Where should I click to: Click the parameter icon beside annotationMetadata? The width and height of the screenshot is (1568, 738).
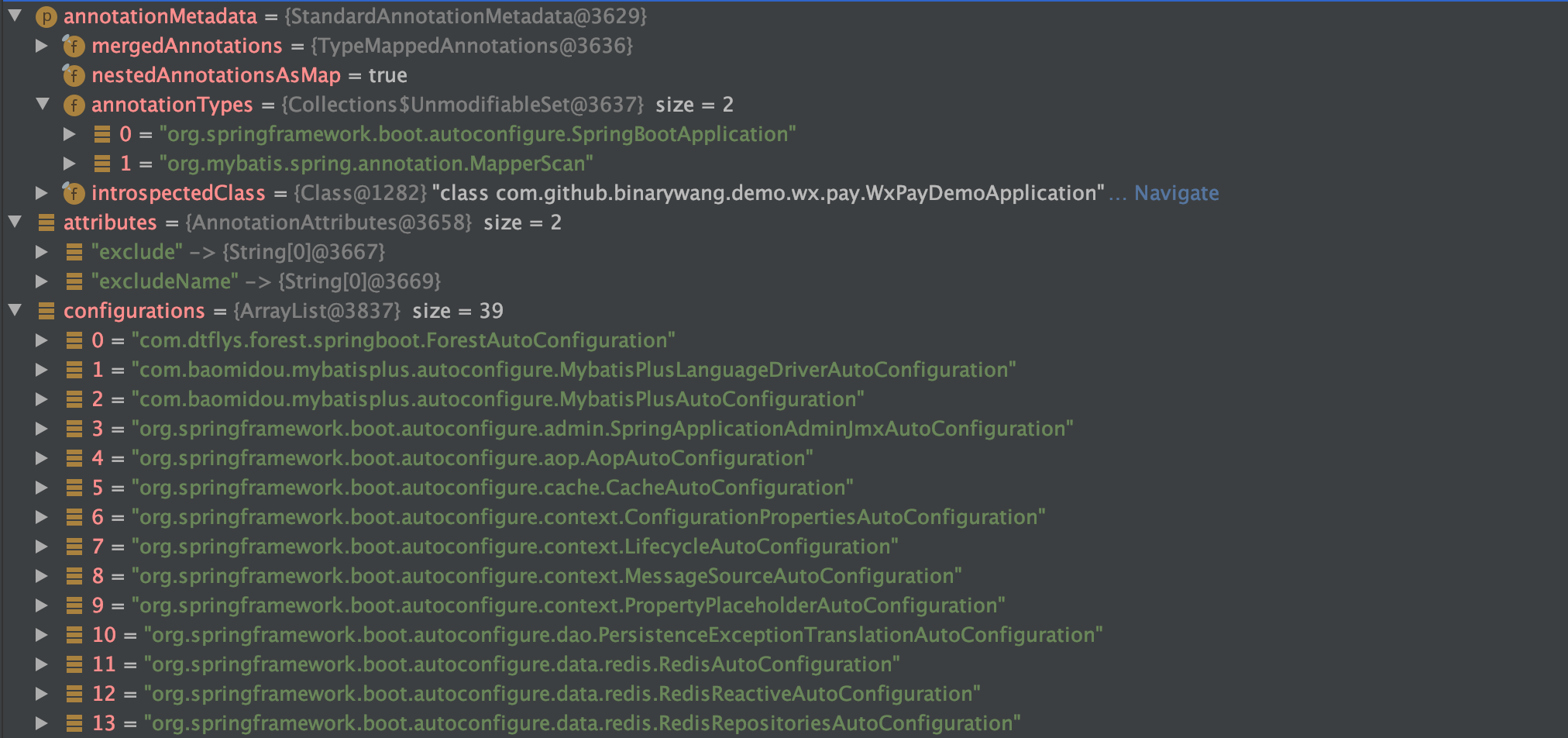[46, 16]
